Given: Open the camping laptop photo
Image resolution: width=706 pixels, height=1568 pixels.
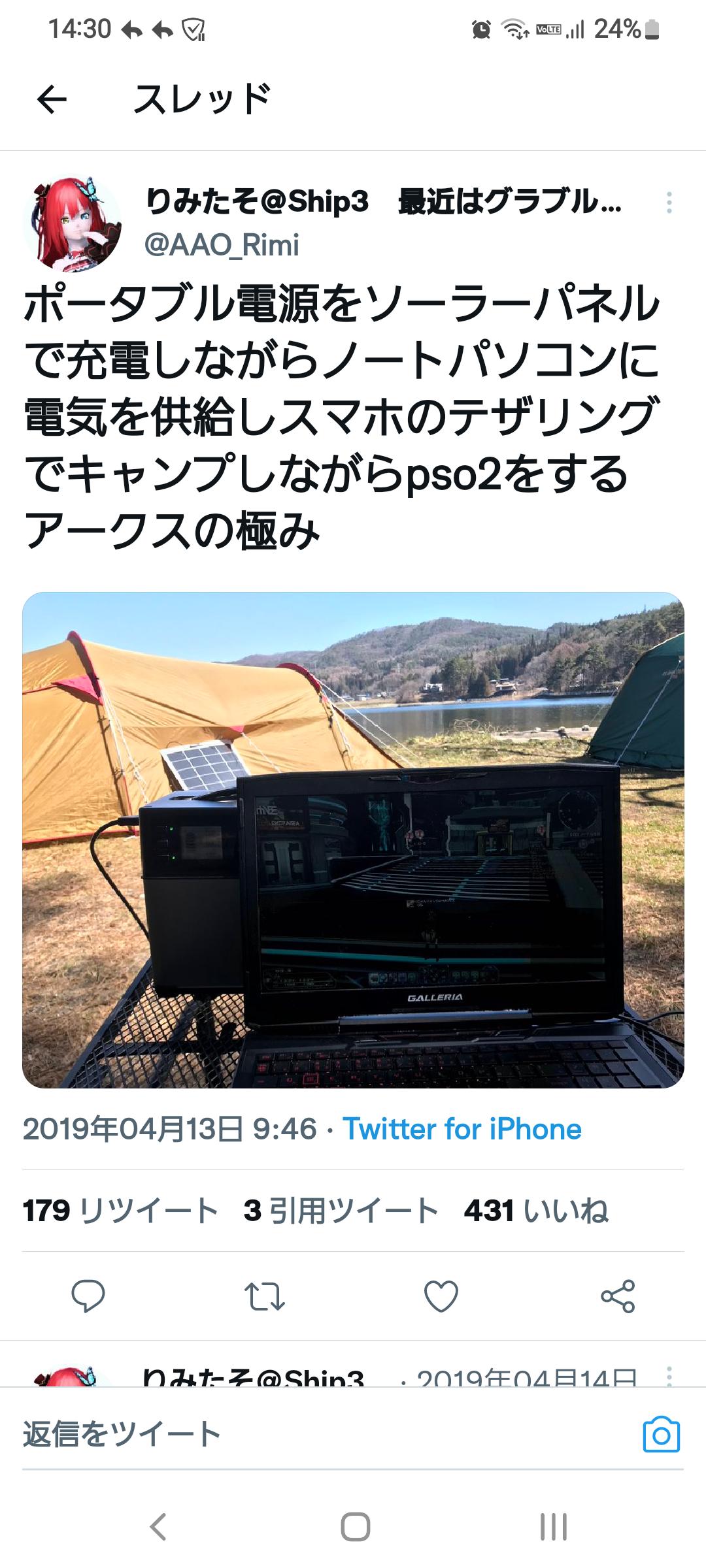Looking at the screenshot, I should click(x=353, y=840).
